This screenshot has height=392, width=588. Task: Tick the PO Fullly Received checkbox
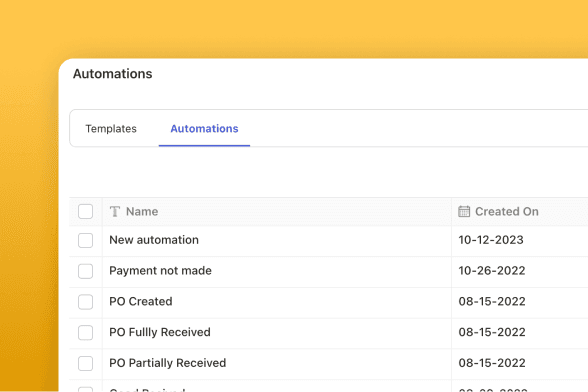pos(86,333)
